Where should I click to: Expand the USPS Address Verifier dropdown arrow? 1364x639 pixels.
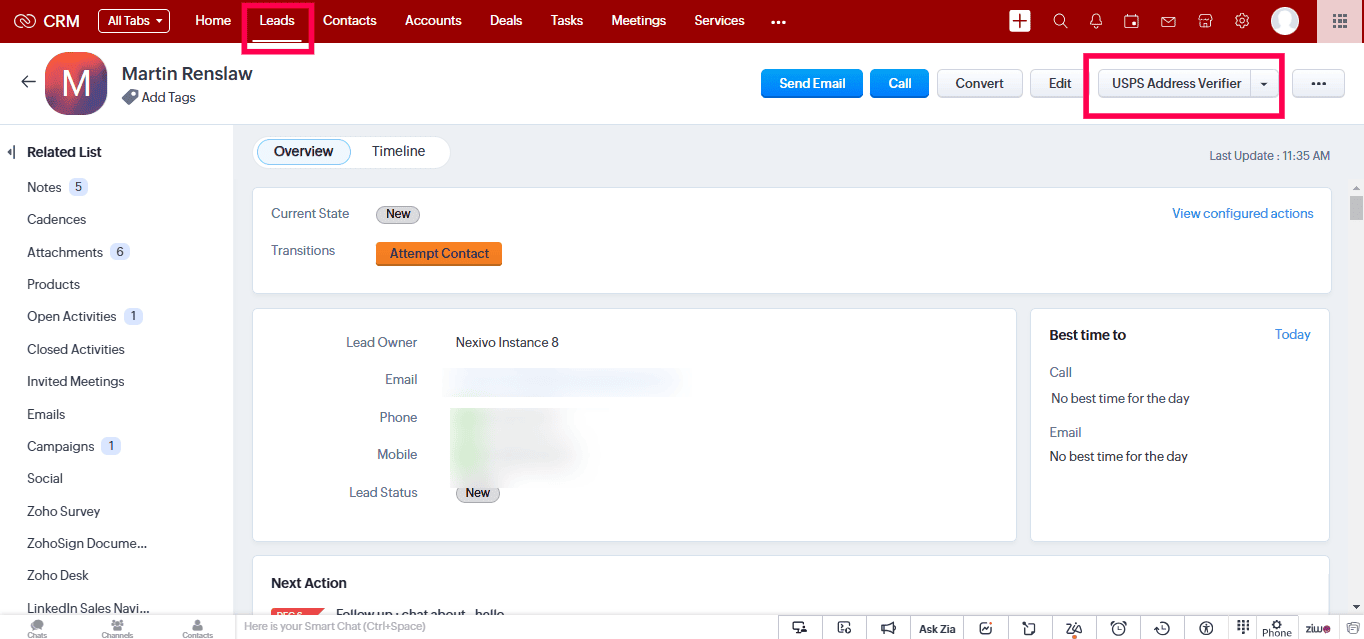(1264, 84)
